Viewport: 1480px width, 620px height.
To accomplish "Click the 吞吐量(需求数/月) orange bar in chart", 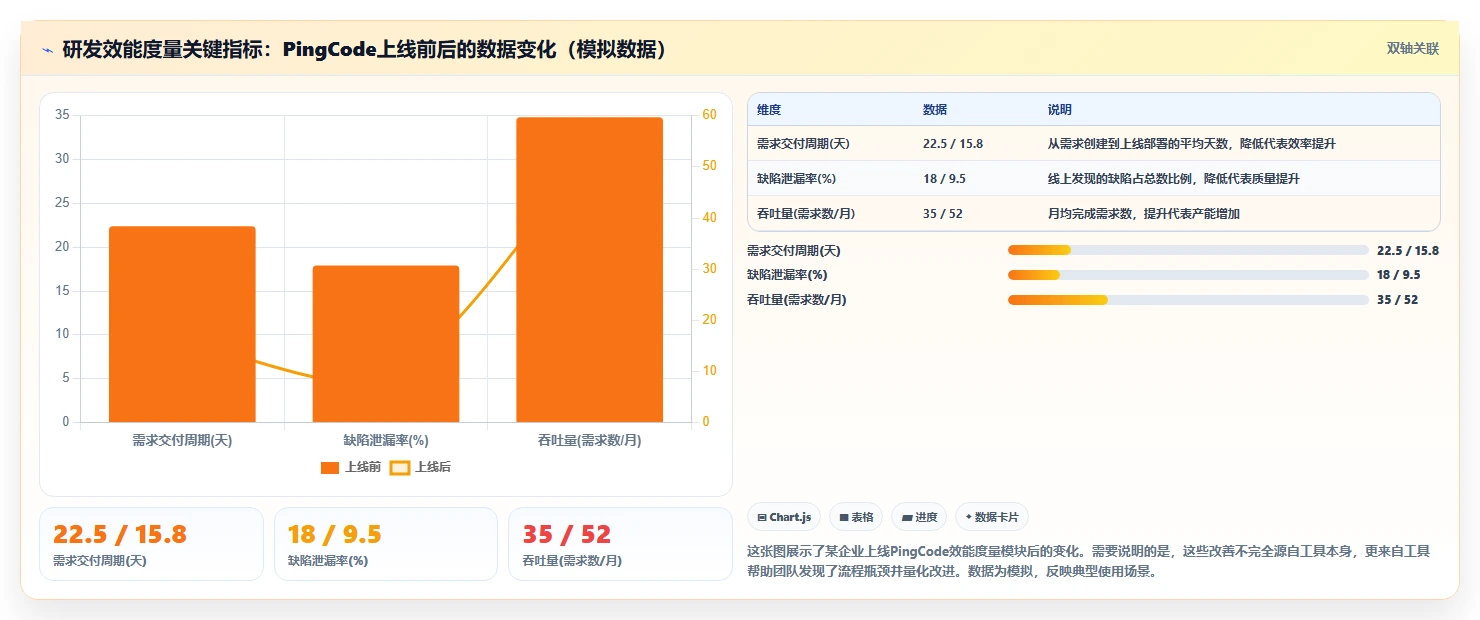I will (x=589, y=269).
